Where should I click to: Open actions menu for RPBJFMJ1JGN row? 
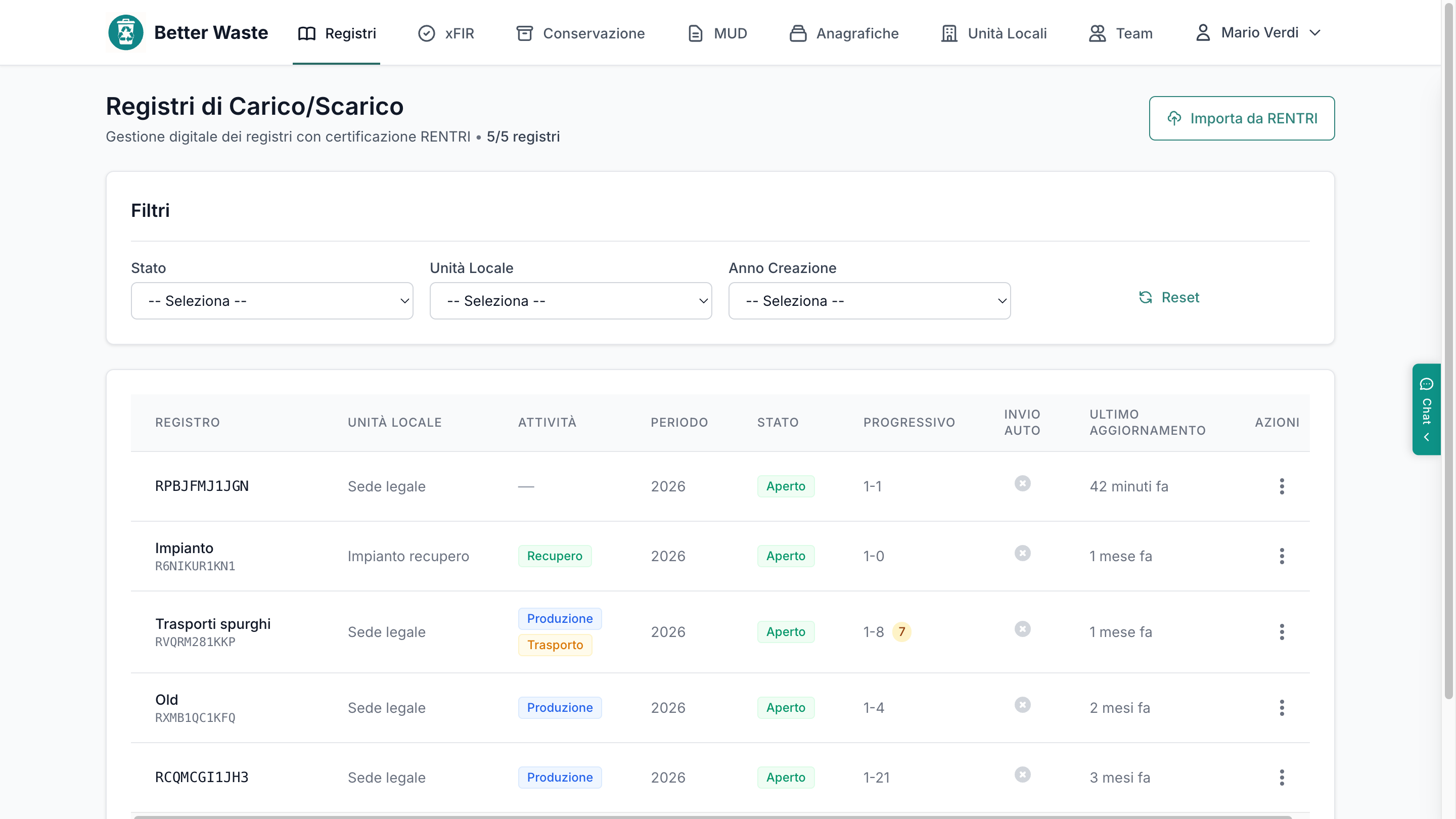pyautogui.click(x=1282, y=486)
